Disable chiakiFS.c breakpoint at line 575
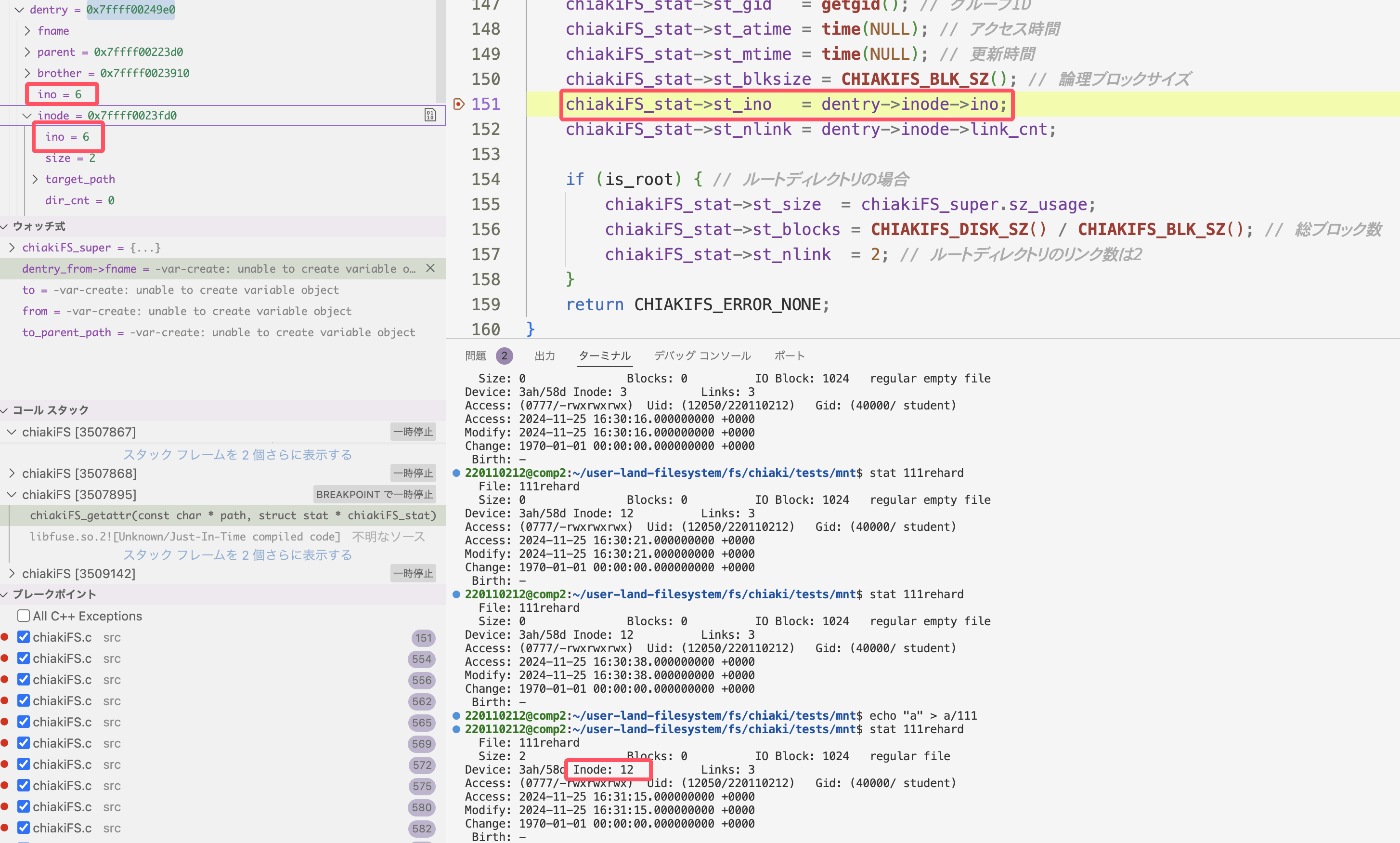The height and width of the screenshot is (843, 1400). point(23,786)
